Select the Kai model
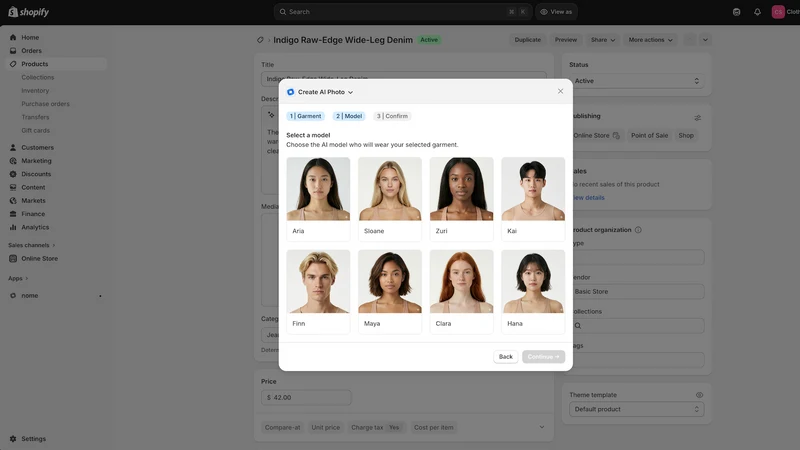This screenshot has width=800, height=450. (x=533, y=199)
